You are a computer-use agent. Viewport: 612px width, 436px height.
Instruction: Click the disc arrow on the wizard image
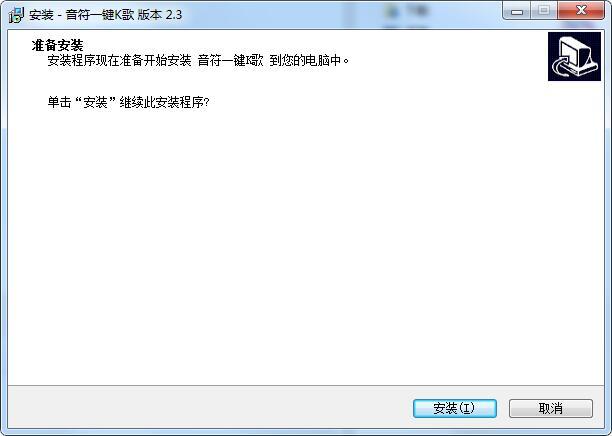tap(562, 66)
